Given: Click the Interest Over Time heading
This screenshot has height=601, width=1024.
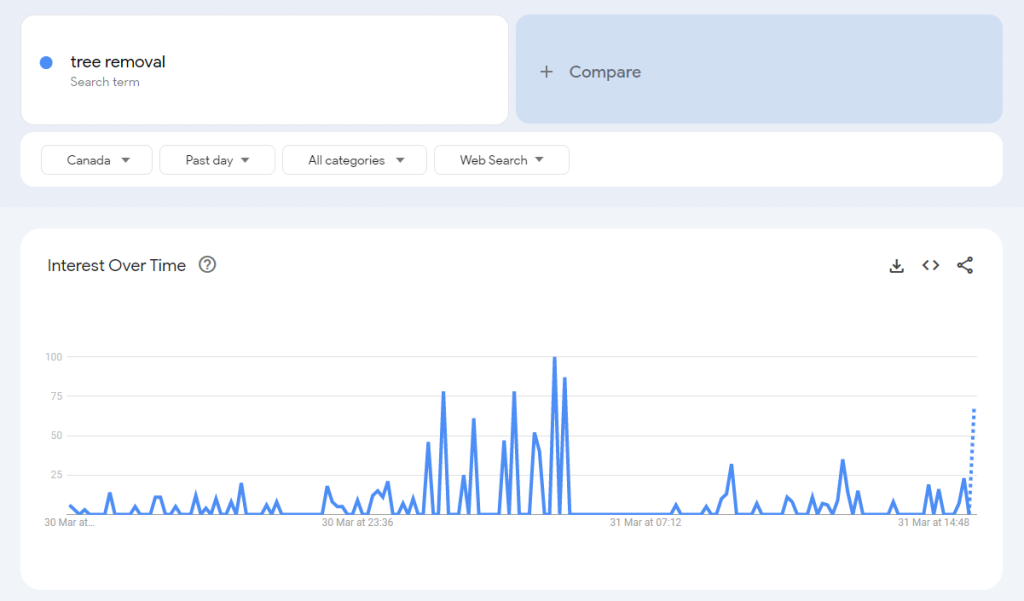Looking at the screenshot, I should coord(117,265).
